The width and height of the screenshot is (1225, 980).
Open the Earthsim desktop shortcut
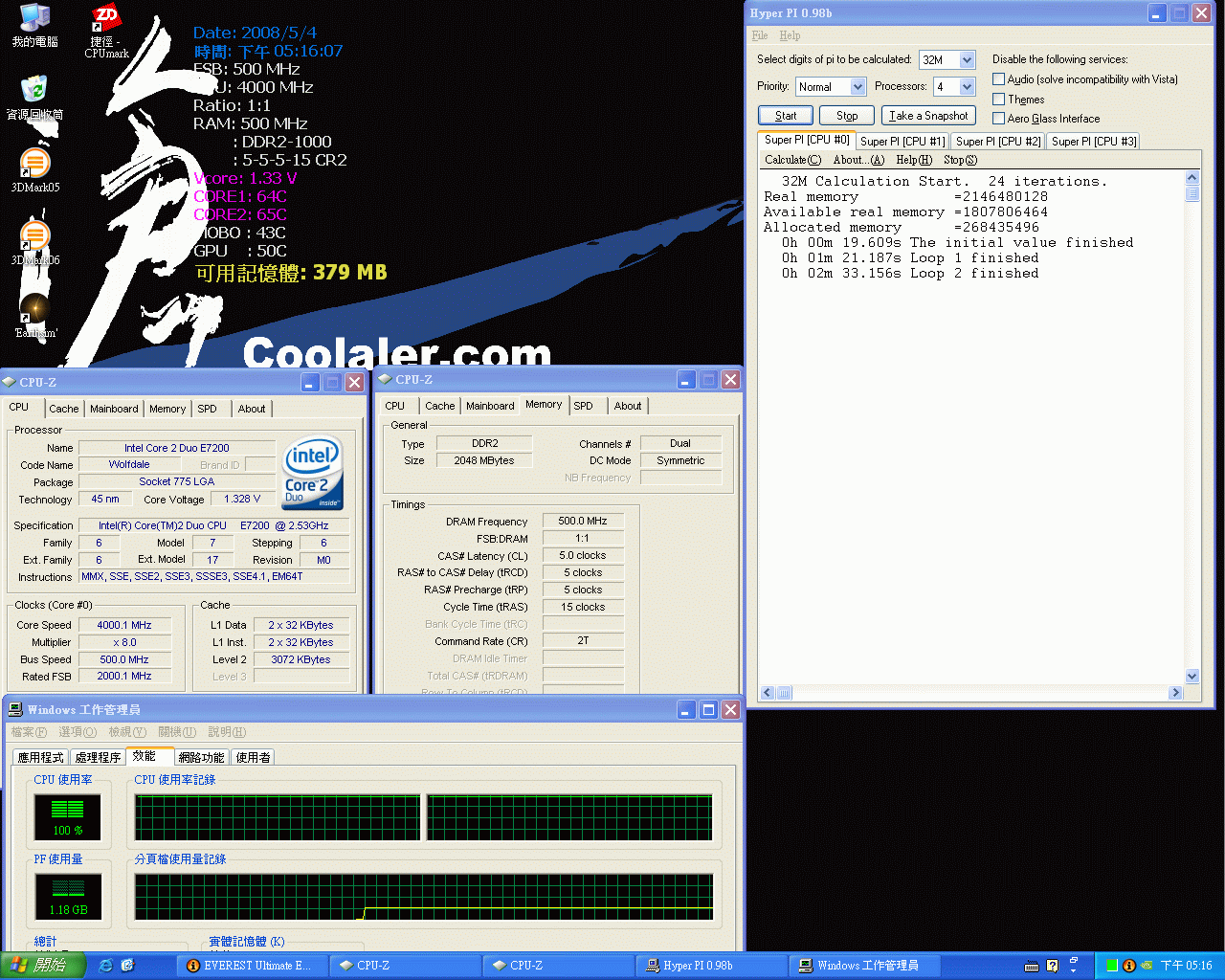(35, 316)
